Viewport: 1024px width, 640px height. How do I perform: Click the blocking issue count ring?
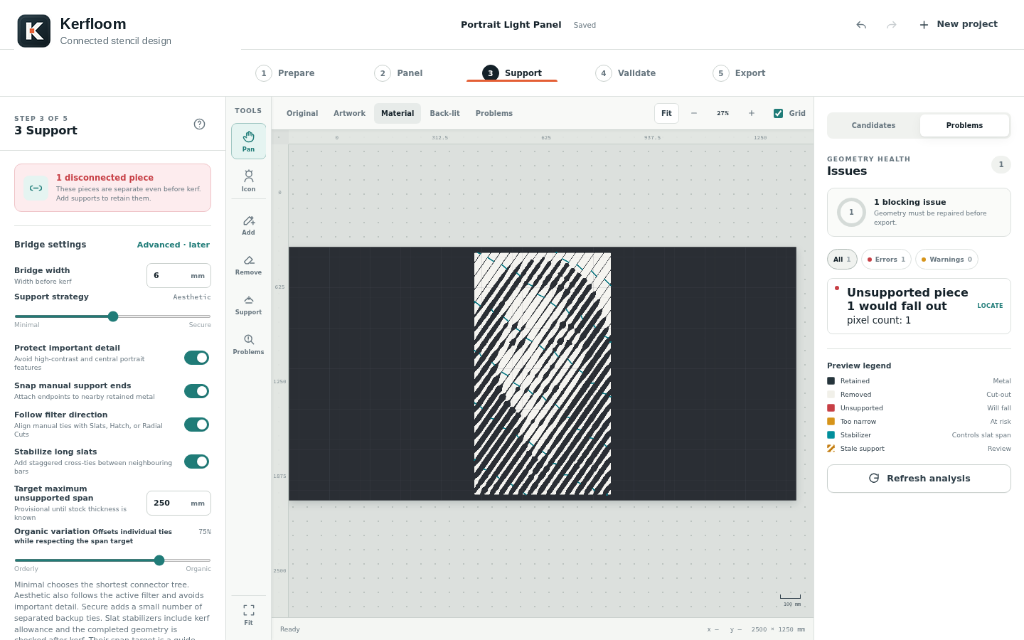click(851, 212)
